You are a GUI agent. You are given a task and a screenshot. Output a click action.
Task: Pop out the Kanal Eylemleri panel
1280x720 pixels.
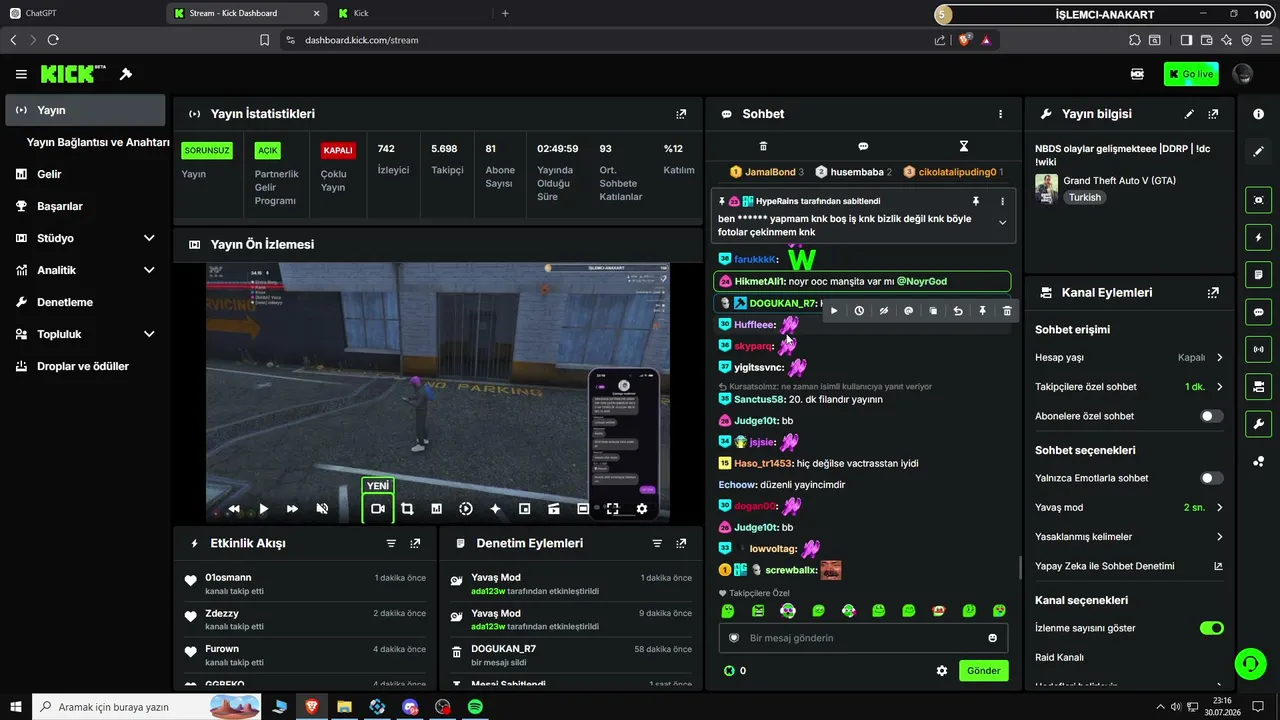pos(1213,293)
